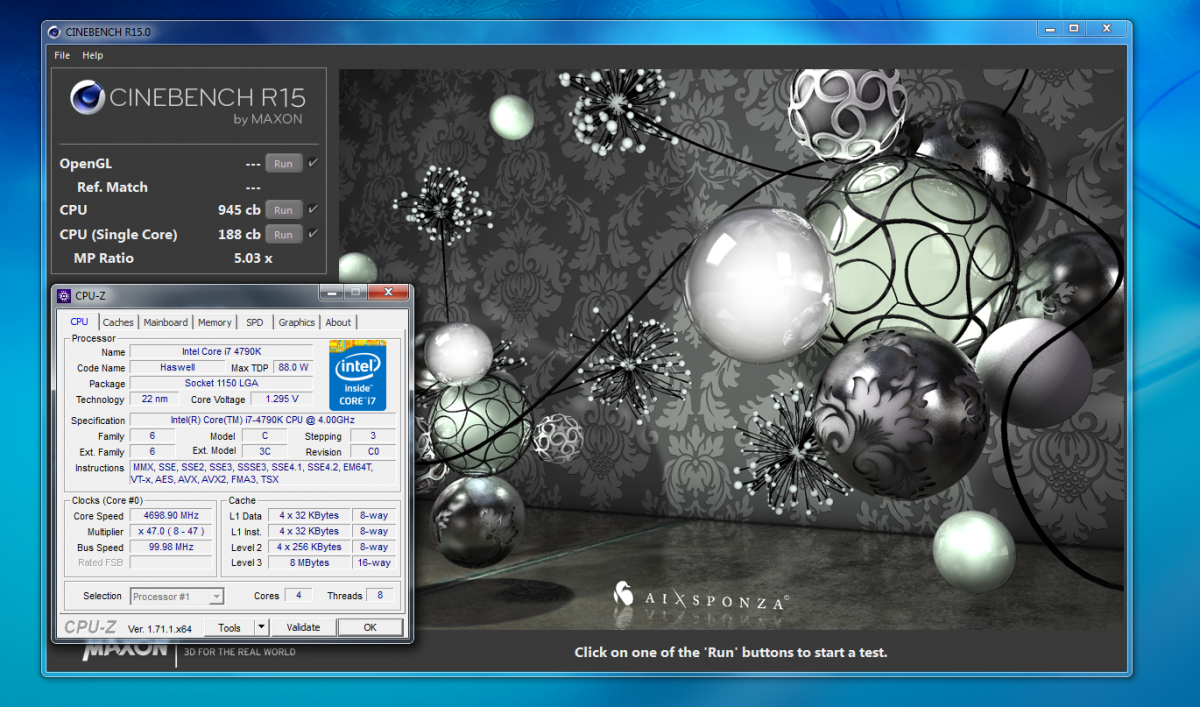This screenshot has width=1200, height=707.
Task: Click the Max TDP value '88.0 W'
Action: coord(293,368)
